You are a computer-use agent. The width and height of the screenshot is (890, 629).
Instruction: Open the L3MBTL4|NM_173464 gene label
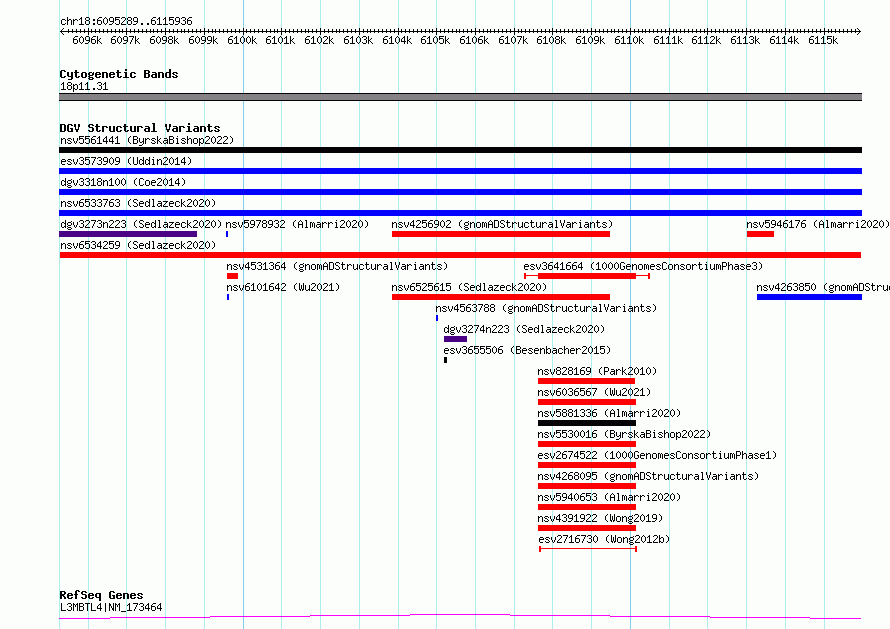pyautogui.click(x=111, y=607)
